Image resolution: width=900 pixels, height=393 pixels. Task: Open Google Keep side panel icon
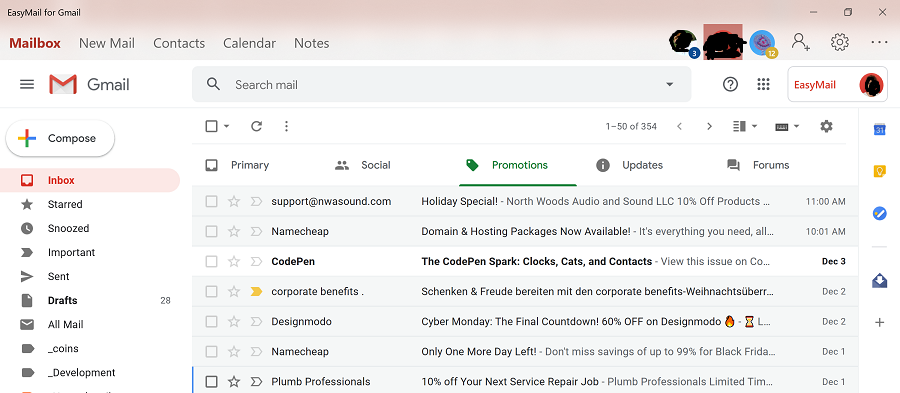(x=879, y=171)
